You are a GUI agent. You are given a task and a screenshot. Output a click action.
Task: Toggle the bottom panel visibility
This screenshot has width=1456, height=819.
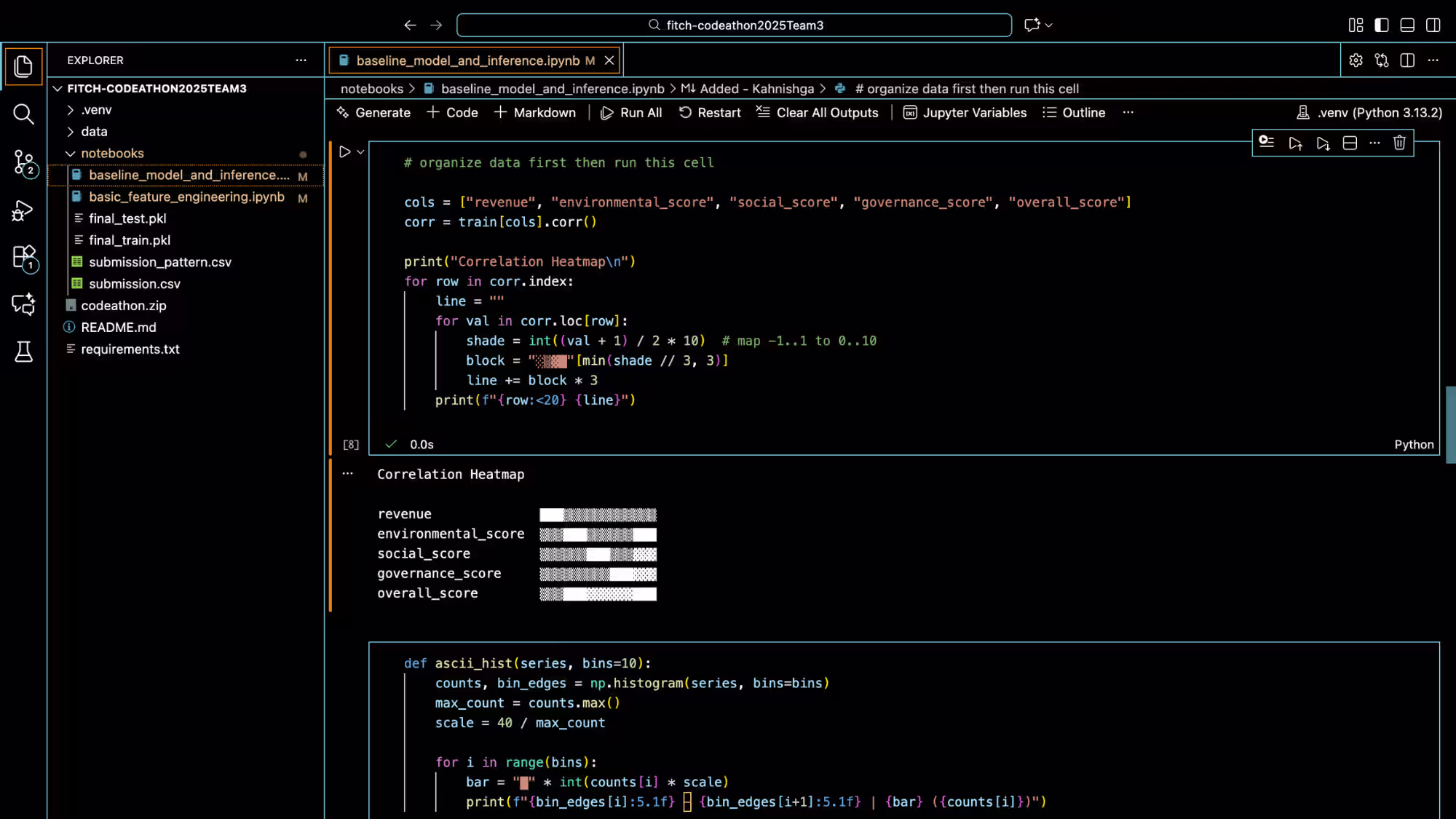click(x=1407, y=25)
